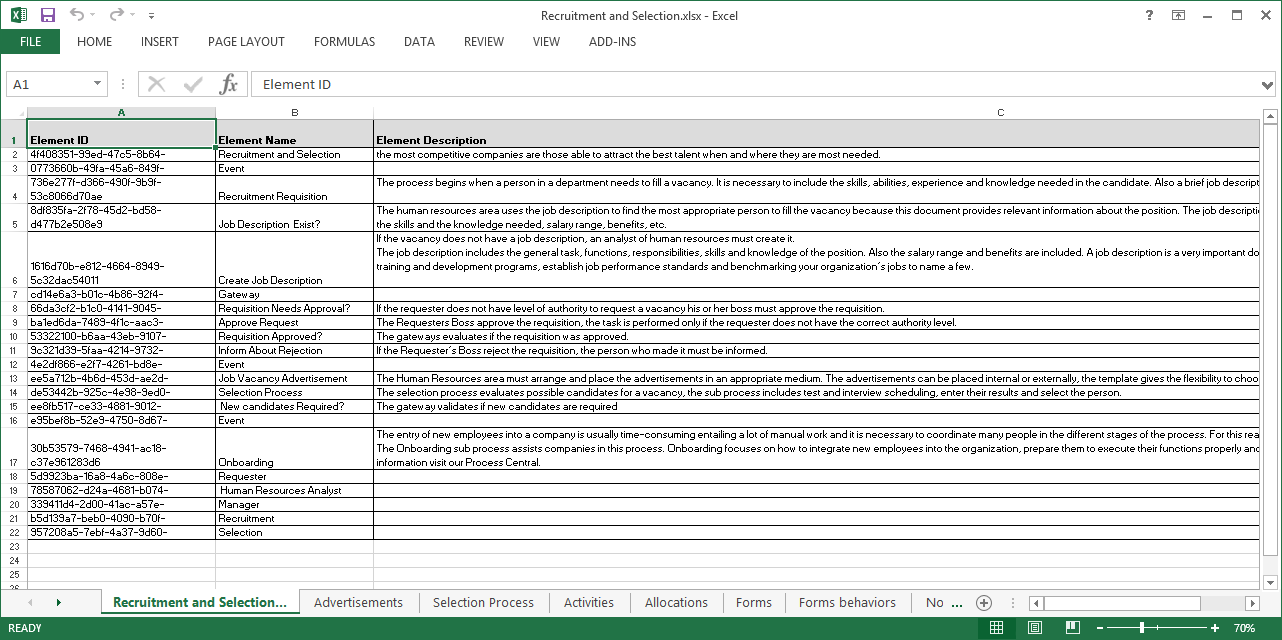Switch to the HOME ribbon tab

[x=94, y=42]
